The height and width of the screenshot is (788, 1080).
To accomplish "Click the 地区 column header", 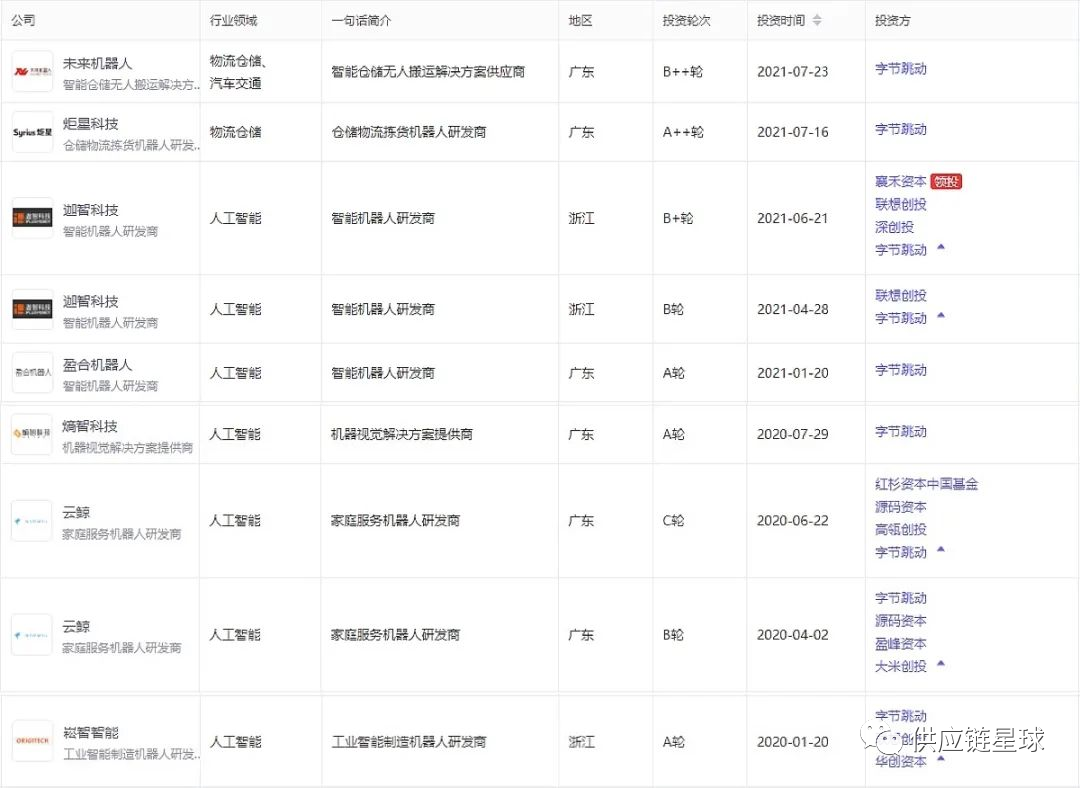I will click(x=581, y=20).
